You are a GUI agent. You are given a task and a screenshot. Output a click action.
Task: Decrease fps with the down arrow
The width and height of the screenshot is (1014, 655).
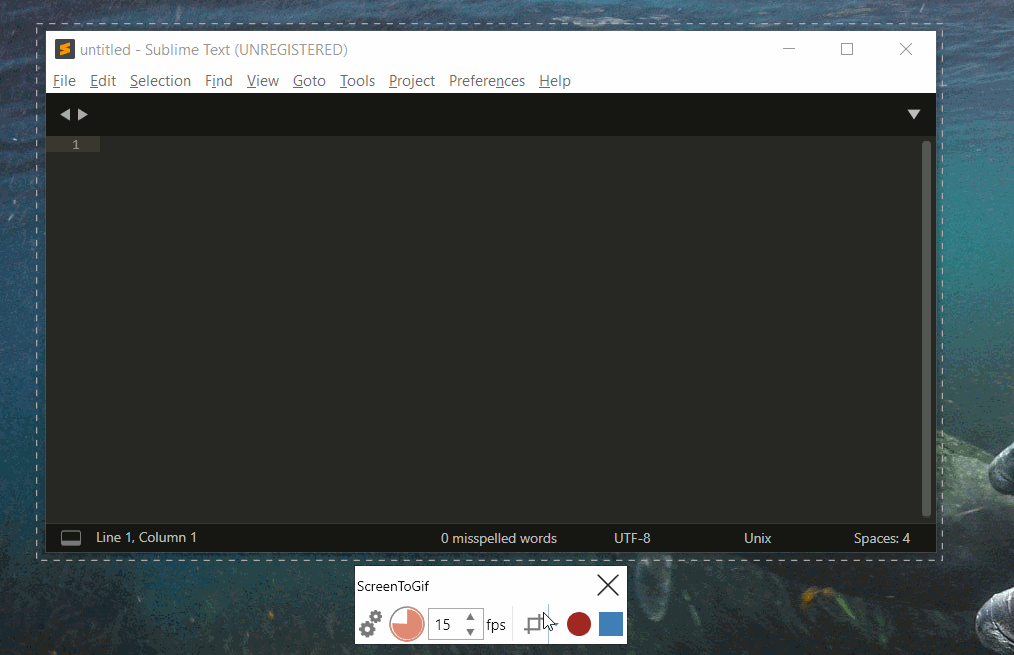coord(471,632)
